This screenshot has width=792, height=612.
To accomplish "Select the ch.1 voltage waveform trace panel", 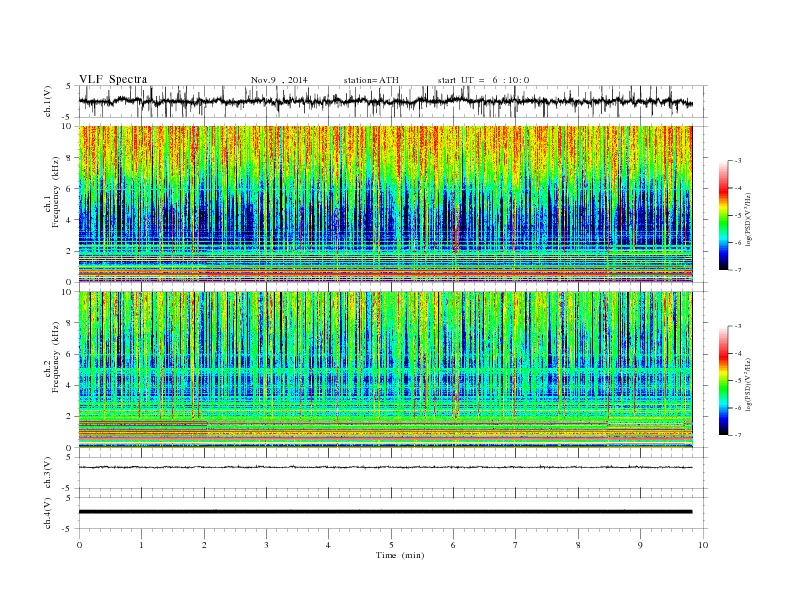I will (x=393, y=101).
